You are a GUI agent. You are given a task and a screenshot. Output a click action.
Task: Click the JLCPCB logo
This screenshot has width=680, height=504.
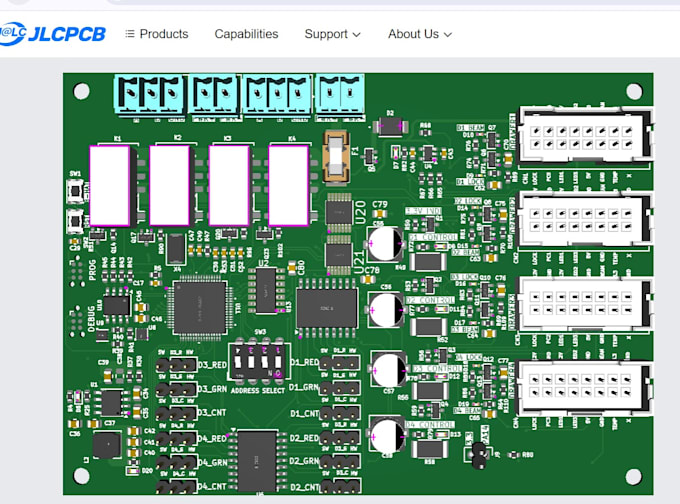[52, 33]
